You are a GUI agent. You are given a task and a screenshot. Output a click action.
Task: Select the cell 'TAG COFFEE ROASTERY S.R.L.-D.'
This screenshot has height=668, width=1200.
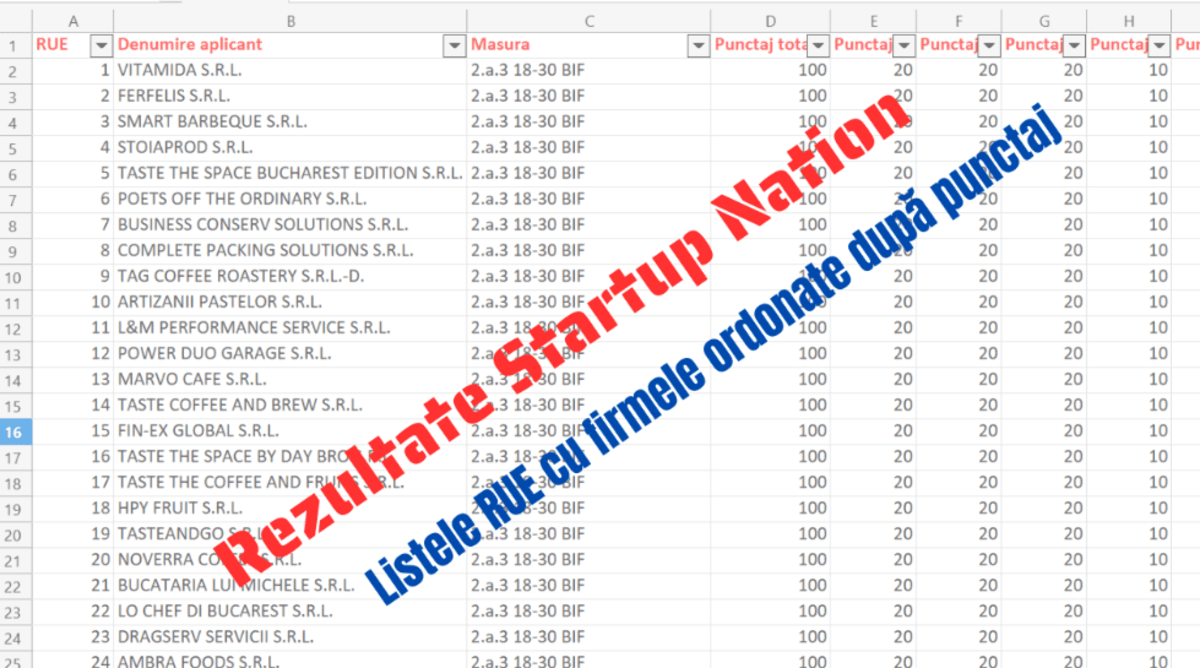291,276
